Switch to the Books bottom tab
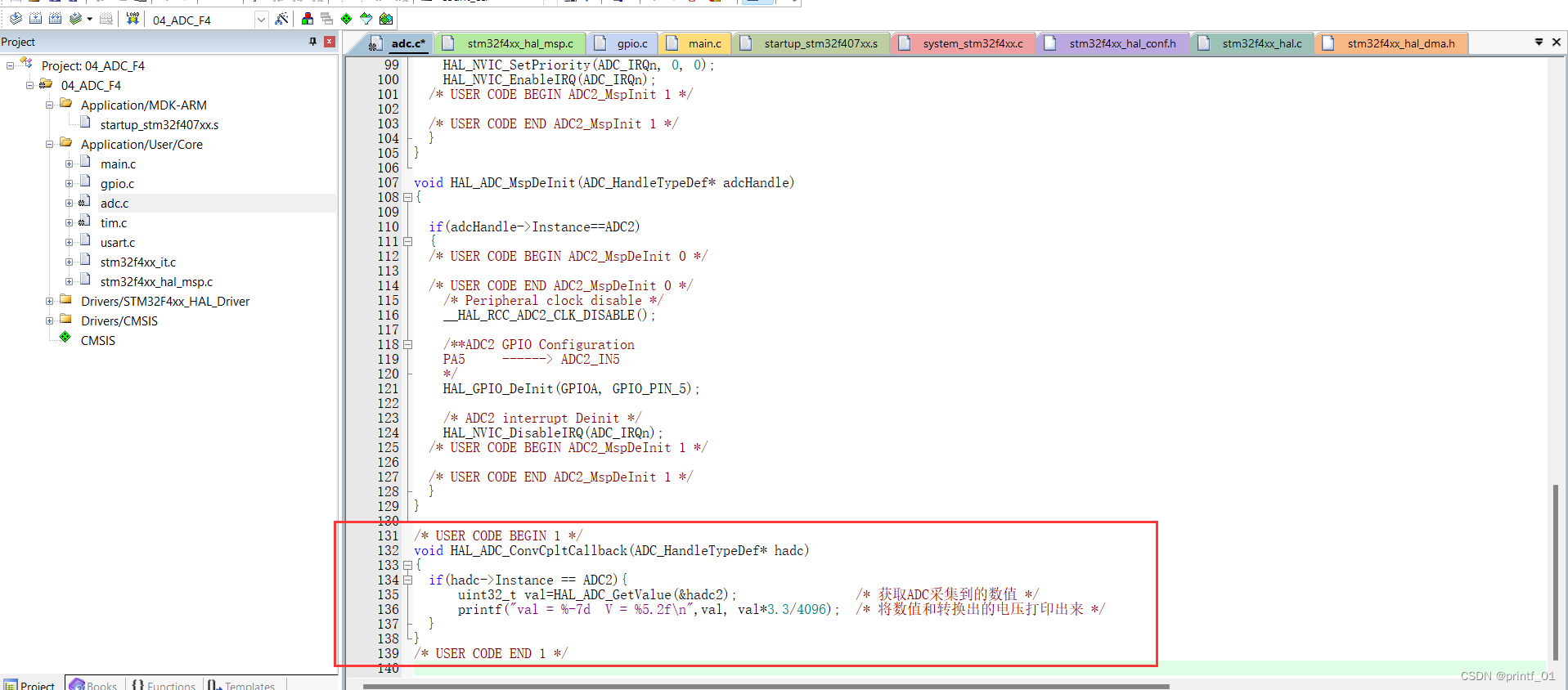Screen dimensions: 1568x690 (94, 684)
